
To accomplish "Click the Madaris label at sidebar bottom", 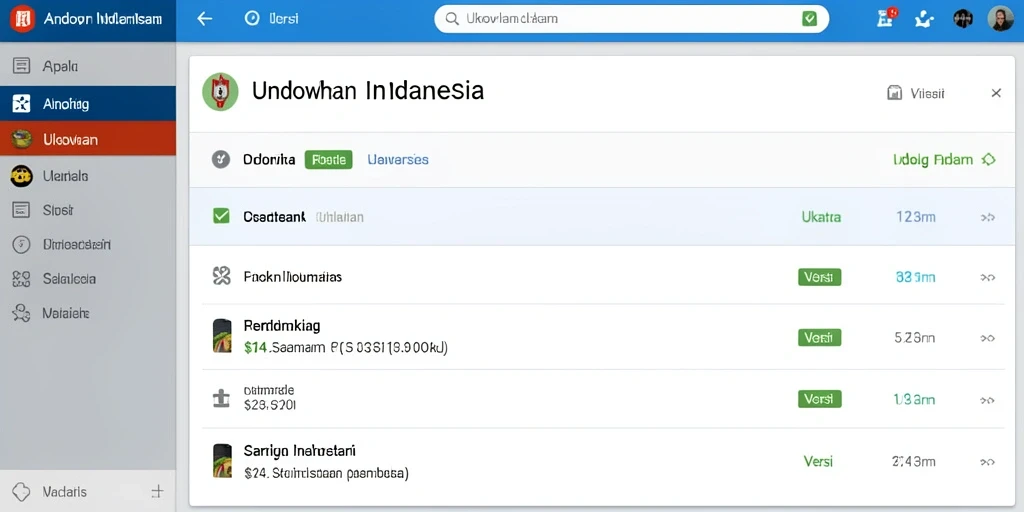I will tap(65, 492).
